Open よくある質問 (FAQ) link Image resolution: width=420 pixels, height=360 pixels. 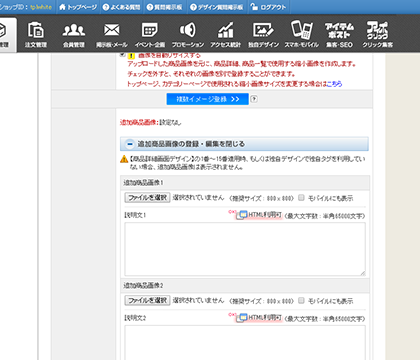point(122,7)
